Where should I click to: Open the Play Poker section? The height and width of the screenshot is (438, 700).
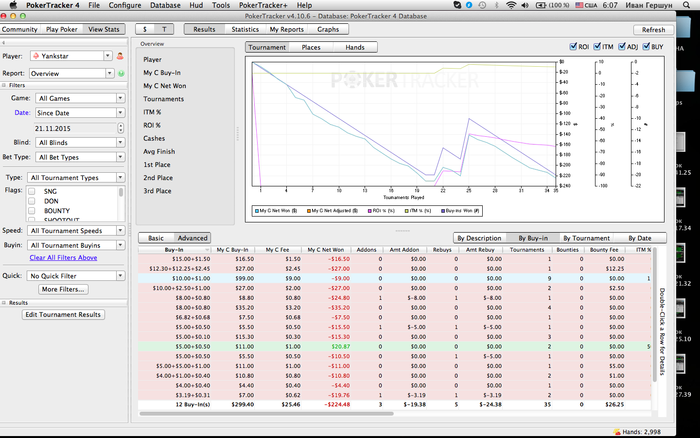click(x=62, y=29)
